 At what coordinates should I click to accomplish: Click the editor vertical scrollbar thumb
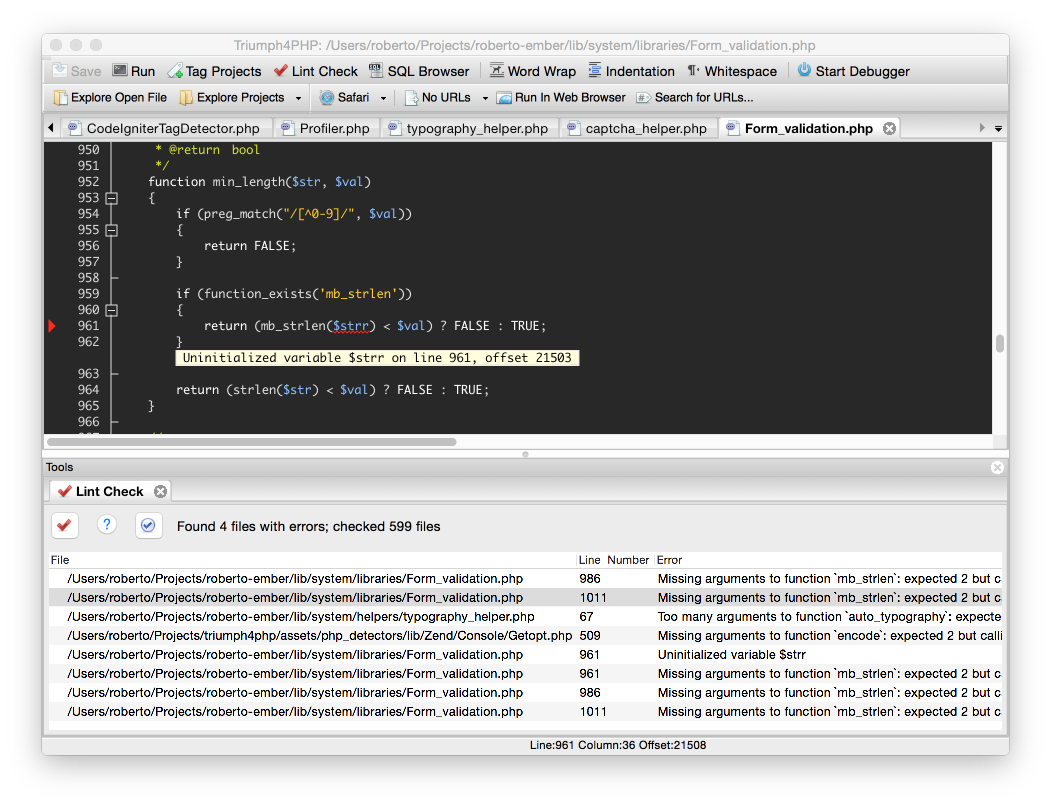click(x=999, y=343)
